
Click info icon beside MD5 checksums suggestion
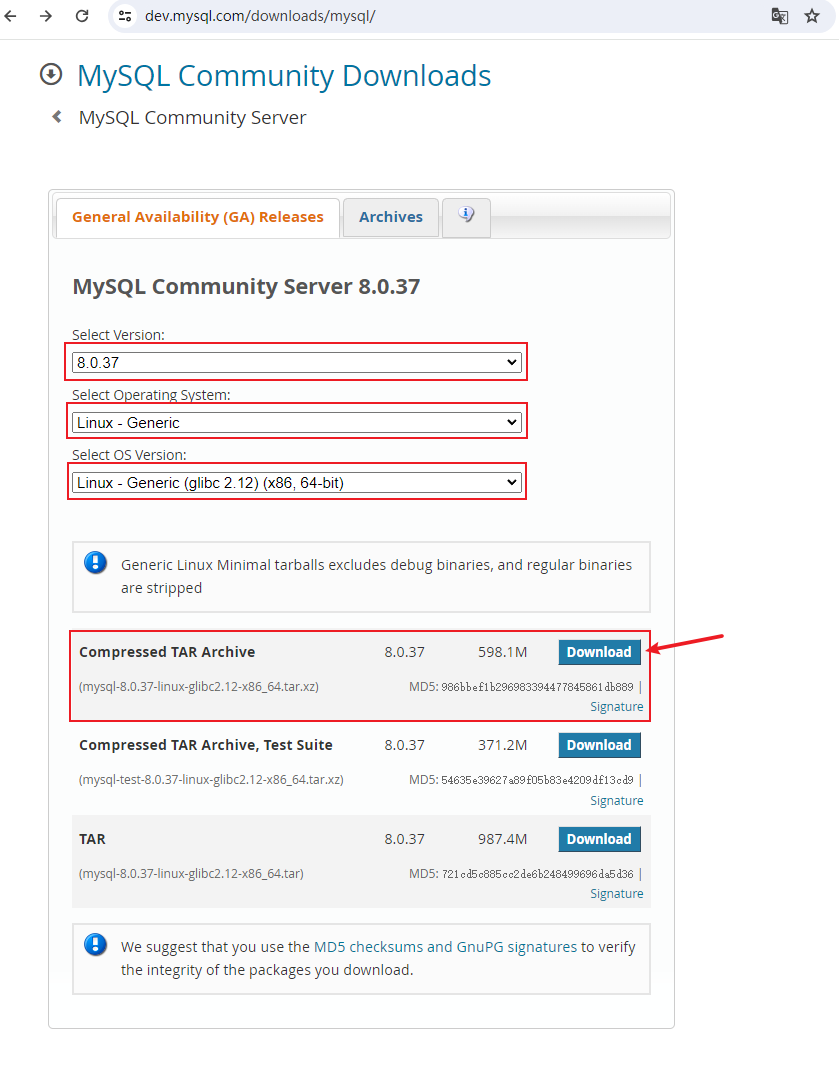coord(95,944)
